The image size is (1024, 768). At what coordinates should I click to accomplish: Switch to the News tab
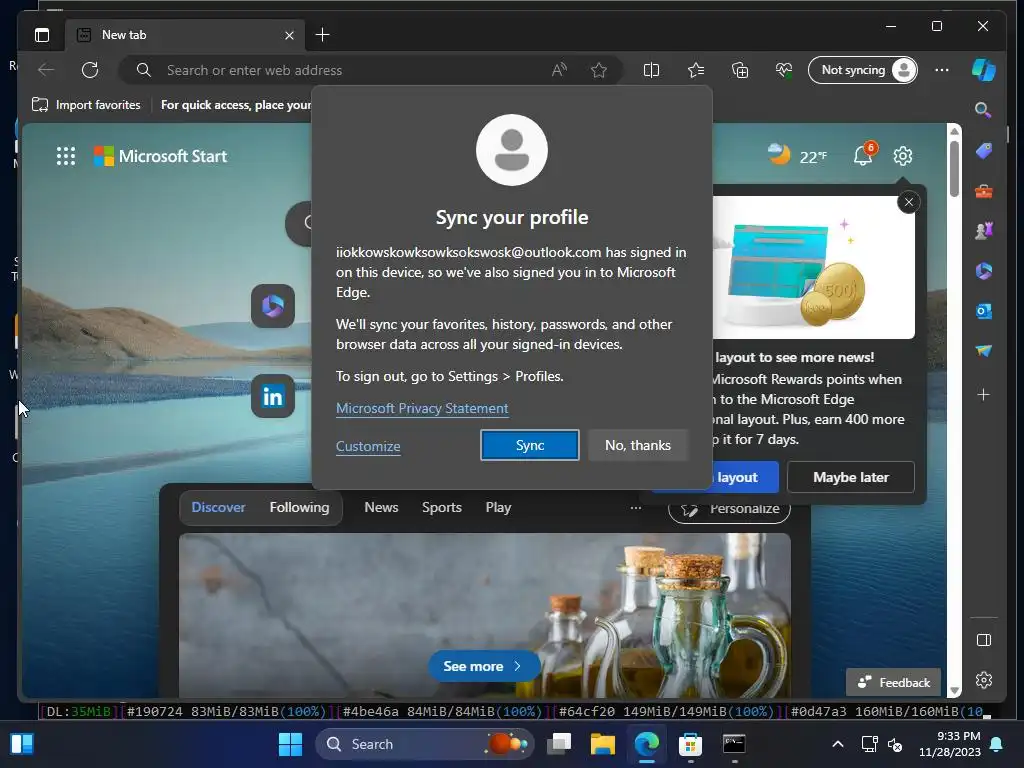pyautogui.click(x=381, y=507)
